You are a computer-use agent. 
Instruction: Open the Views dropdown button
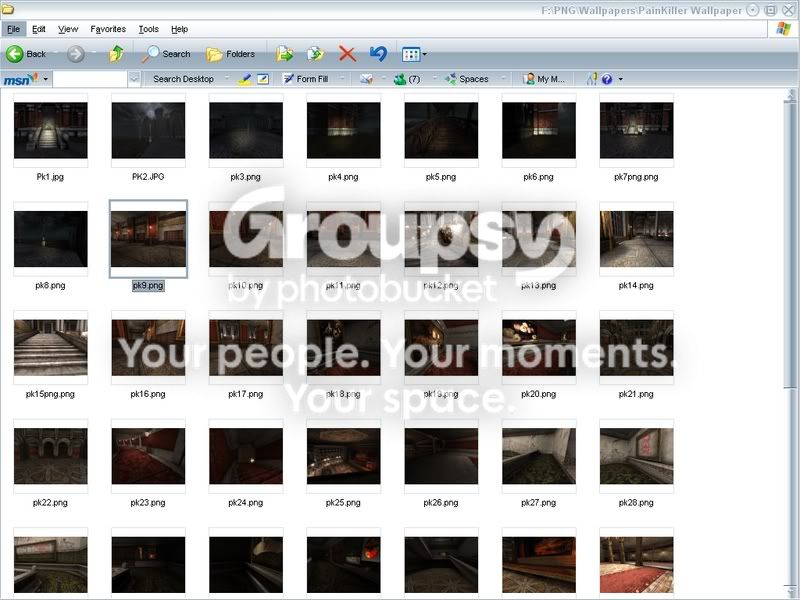point(414,54)
